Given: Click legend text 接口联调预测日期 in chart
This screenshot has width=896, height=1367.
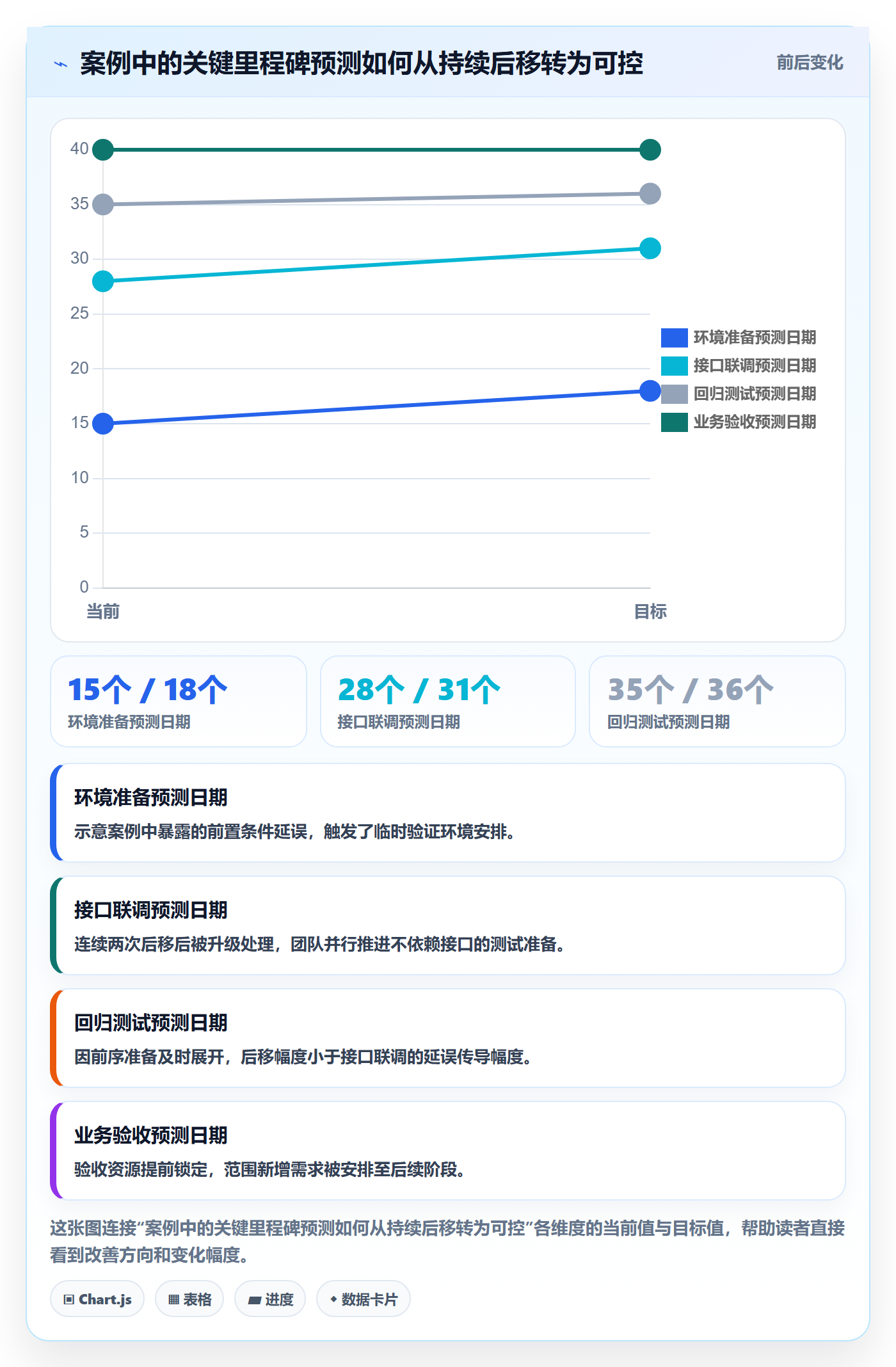Looking at the screenshot, I should pyautogui.click(x=755, y=365).
